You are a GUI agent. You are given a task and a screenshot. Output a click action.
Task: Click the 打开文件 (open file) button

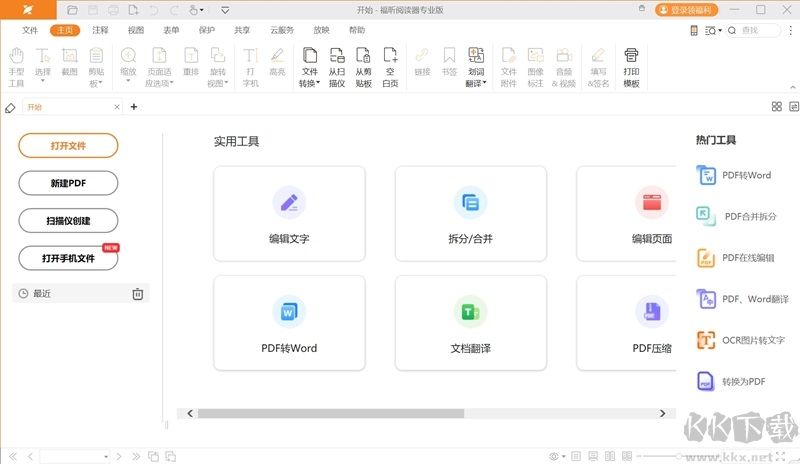(x=68, y=146)
